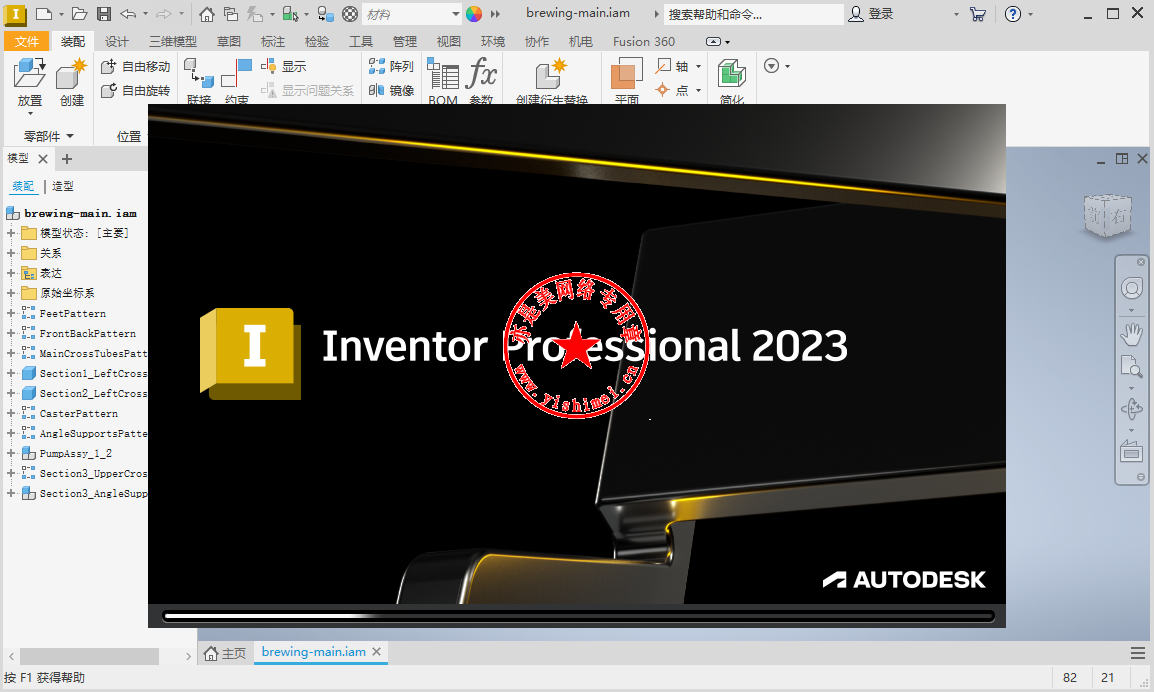Open the Axis (轴) dropdown arrow
This screenshot has height=692, width=1154.
click(x=698, y=66)
